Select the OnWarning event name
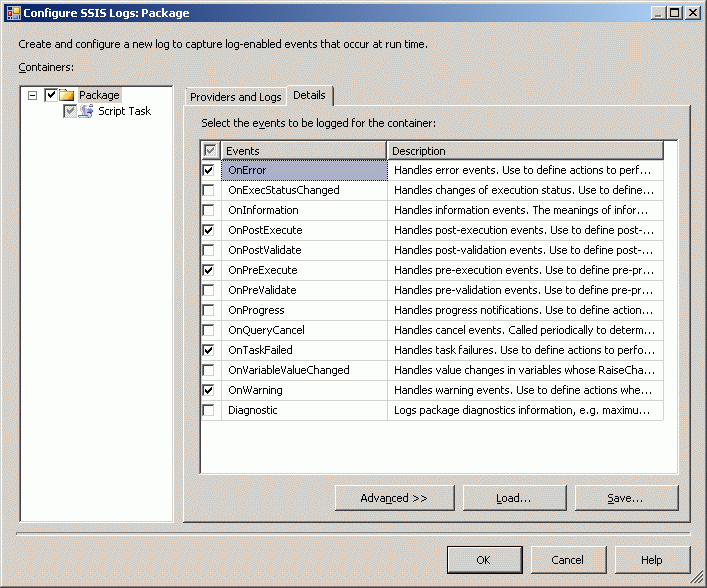 (x=255, y=390)
